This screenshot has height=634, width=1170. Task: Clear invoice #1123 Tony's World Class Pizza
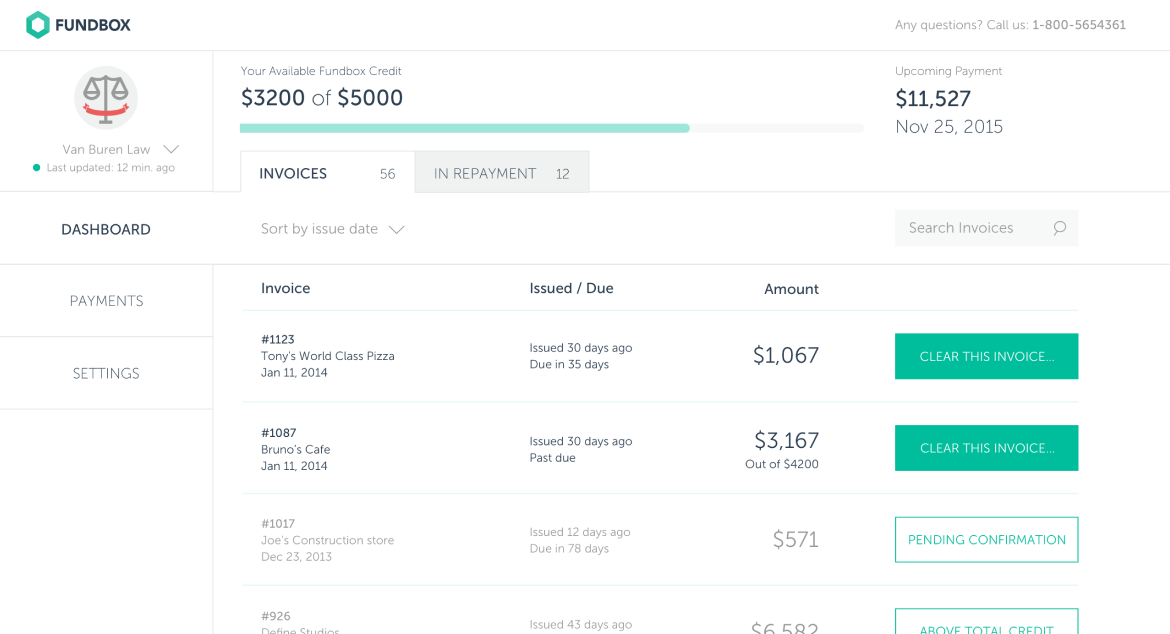[986, 356]
